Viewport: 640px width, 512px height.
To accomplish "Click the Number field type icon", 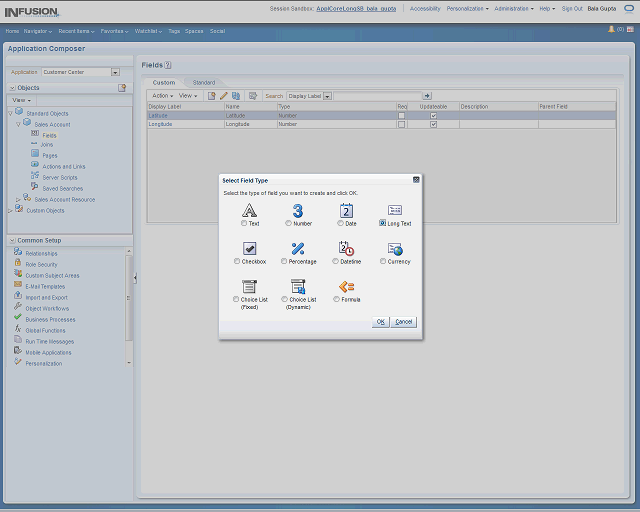I will (x=298, y=210).
